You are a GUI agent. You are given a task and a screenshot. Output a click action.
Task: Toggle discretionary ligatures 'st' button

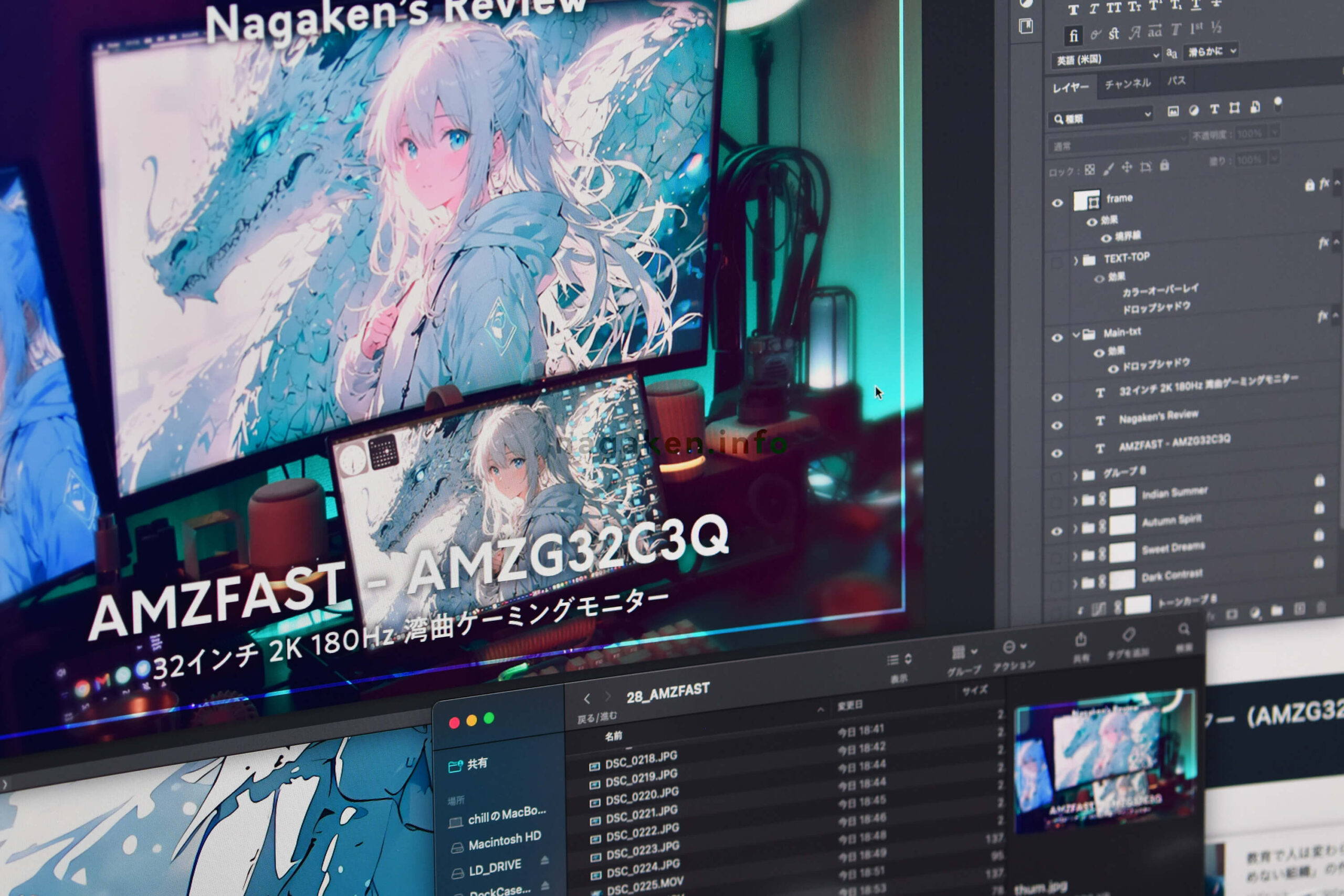1114,34
